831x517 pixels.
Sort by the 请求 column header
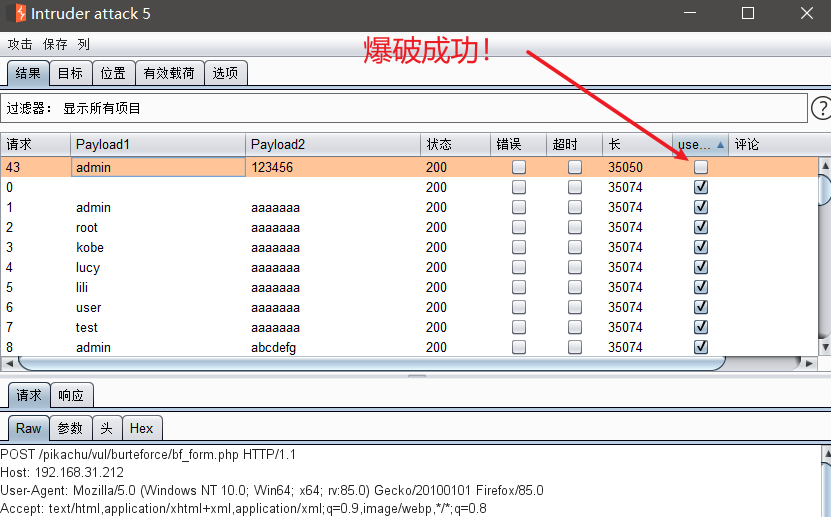pyautogui.click(x=36, y=144)
